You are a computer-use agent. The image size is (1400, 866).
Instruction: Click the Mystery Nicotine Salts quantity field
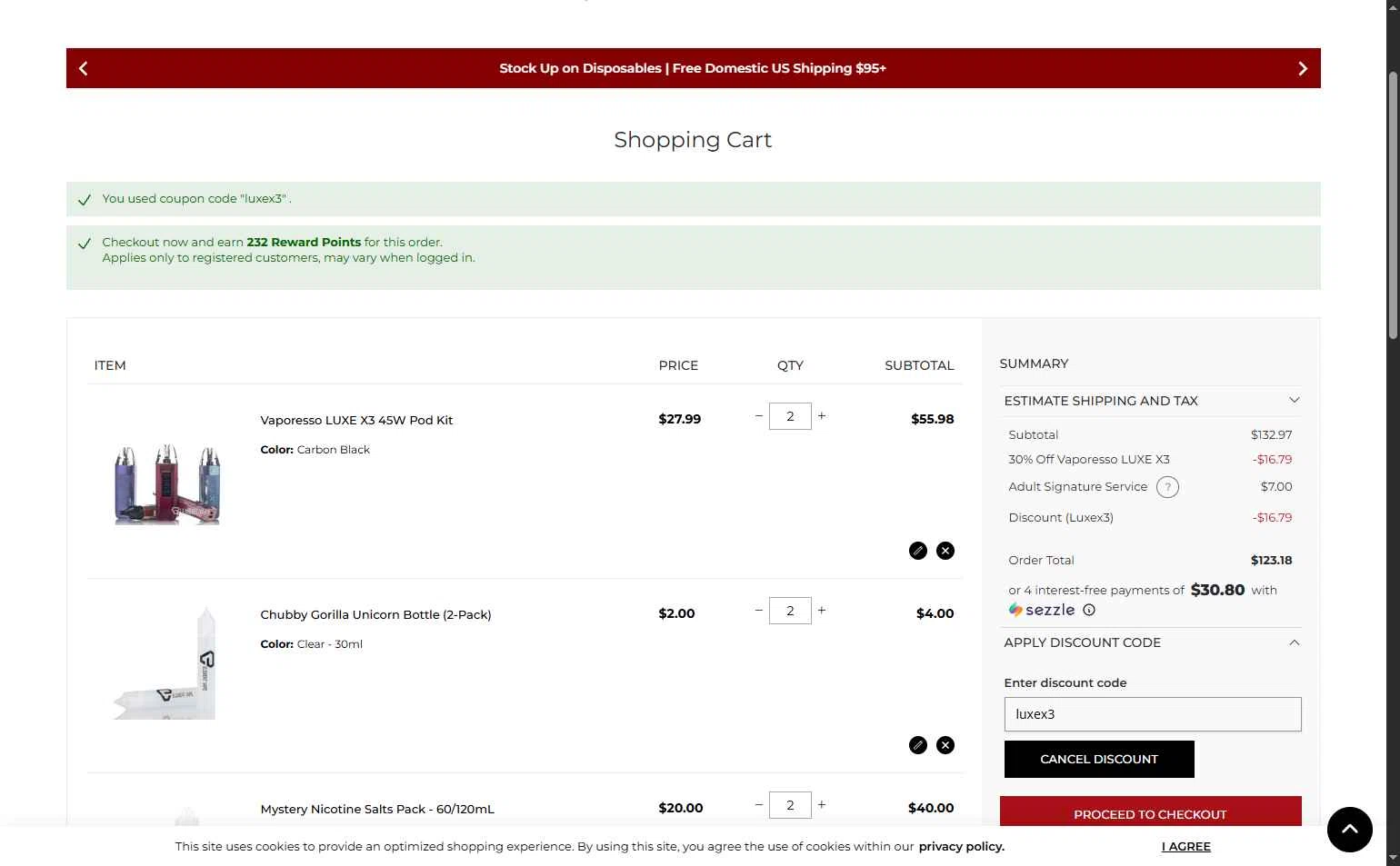pyautogui.click(x=790, y=805)
